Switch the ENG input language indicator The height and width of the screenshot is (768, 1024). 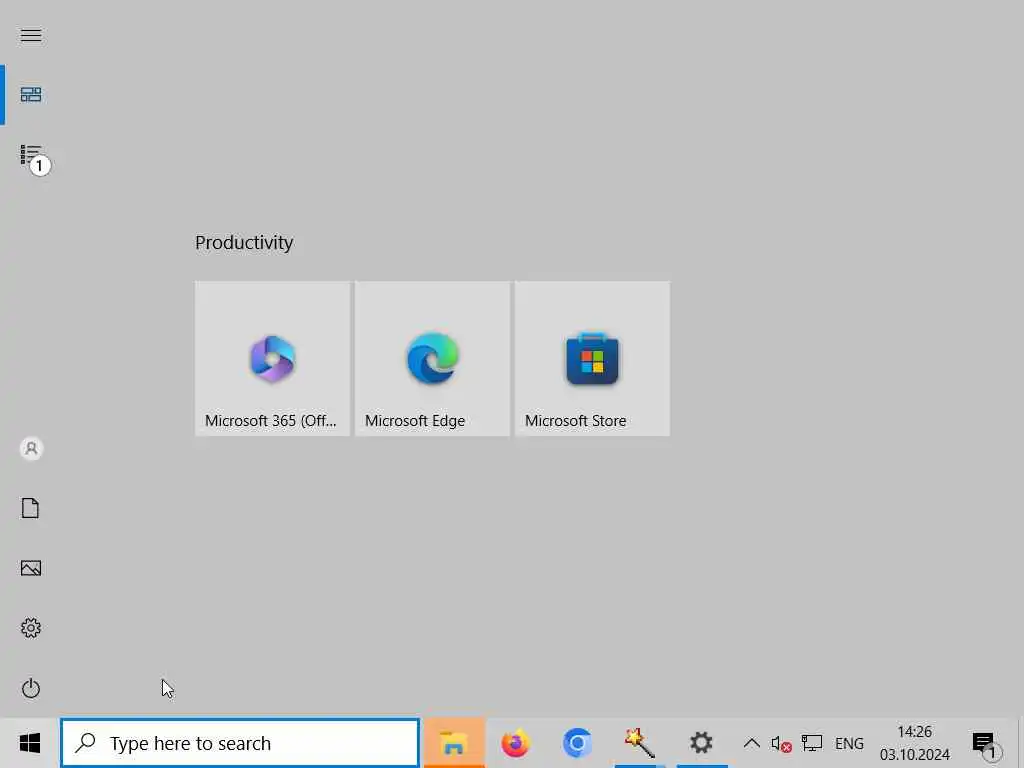pyautogui.click(x=850, y=743)
